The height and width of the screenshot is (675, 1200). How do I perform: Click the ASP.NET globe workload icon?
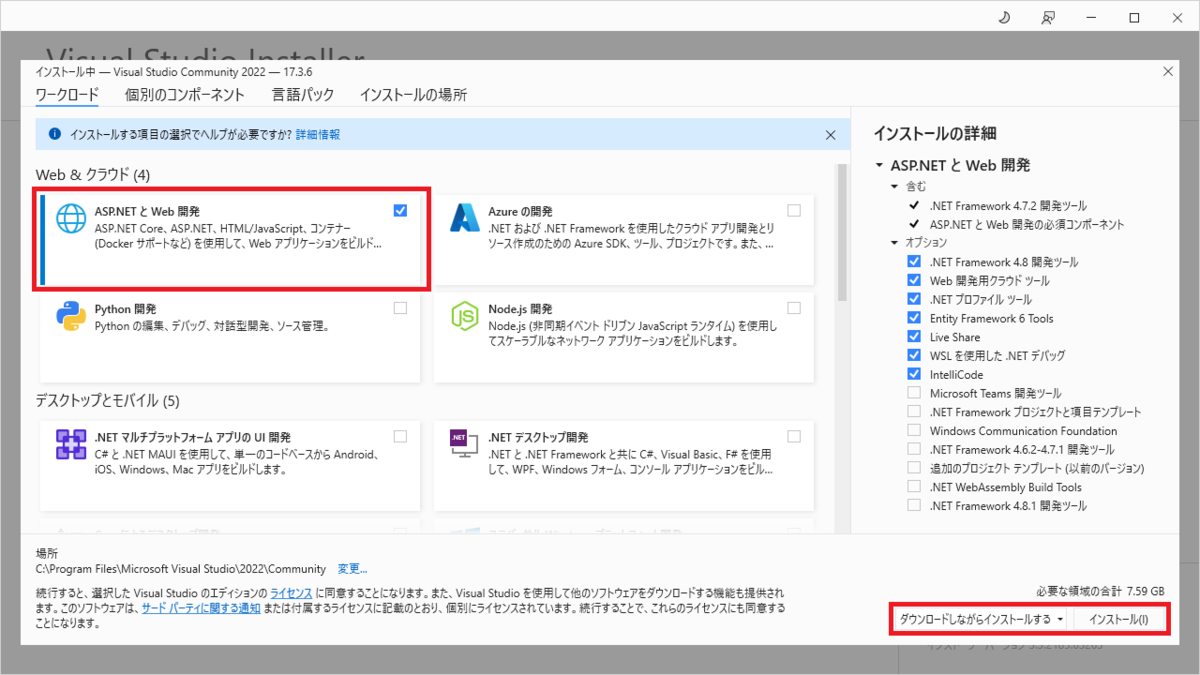point(72,219)
